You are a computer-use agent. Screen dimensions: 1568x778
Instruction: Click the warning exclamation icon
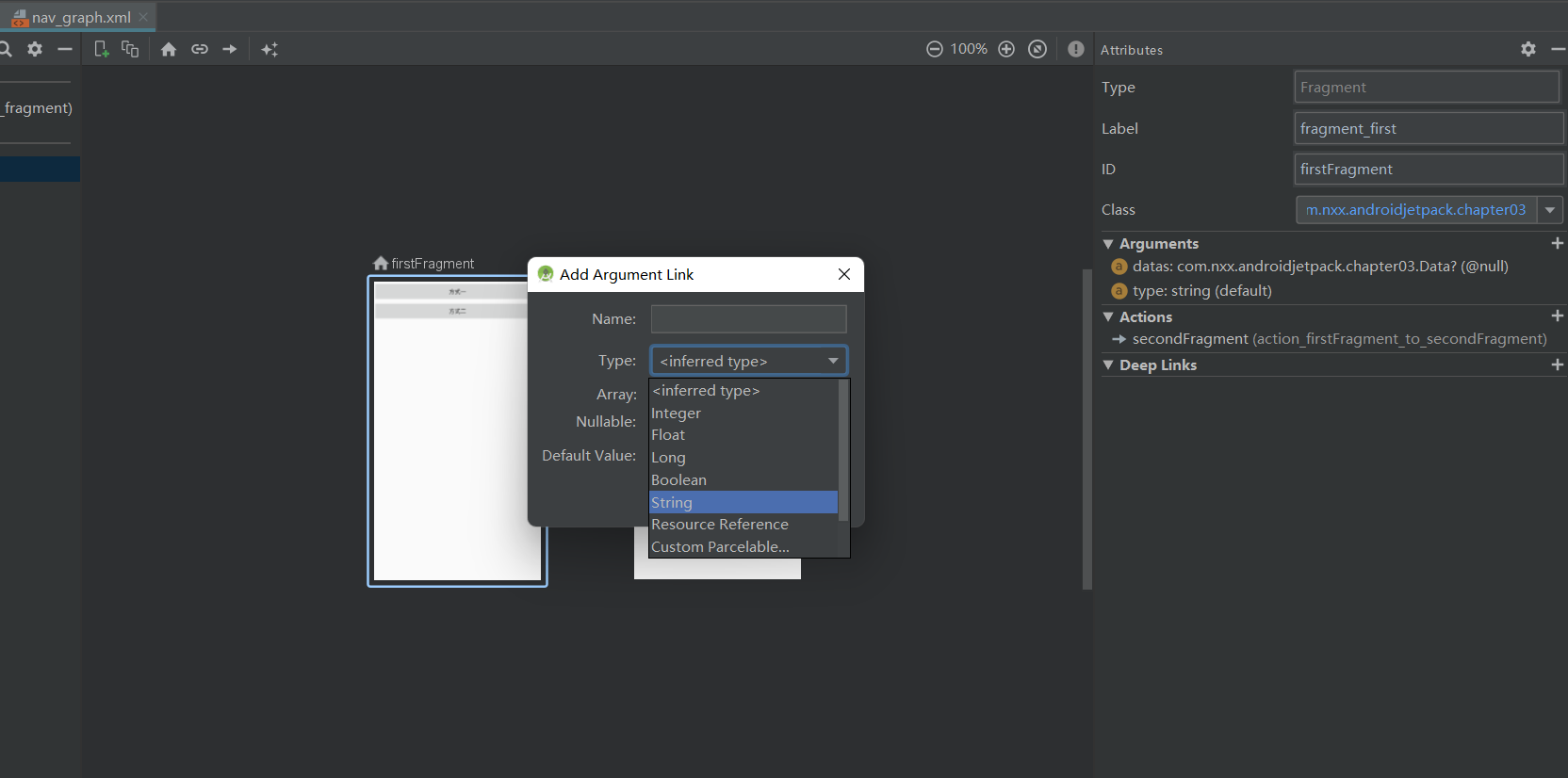click(x=1076, y=49)
